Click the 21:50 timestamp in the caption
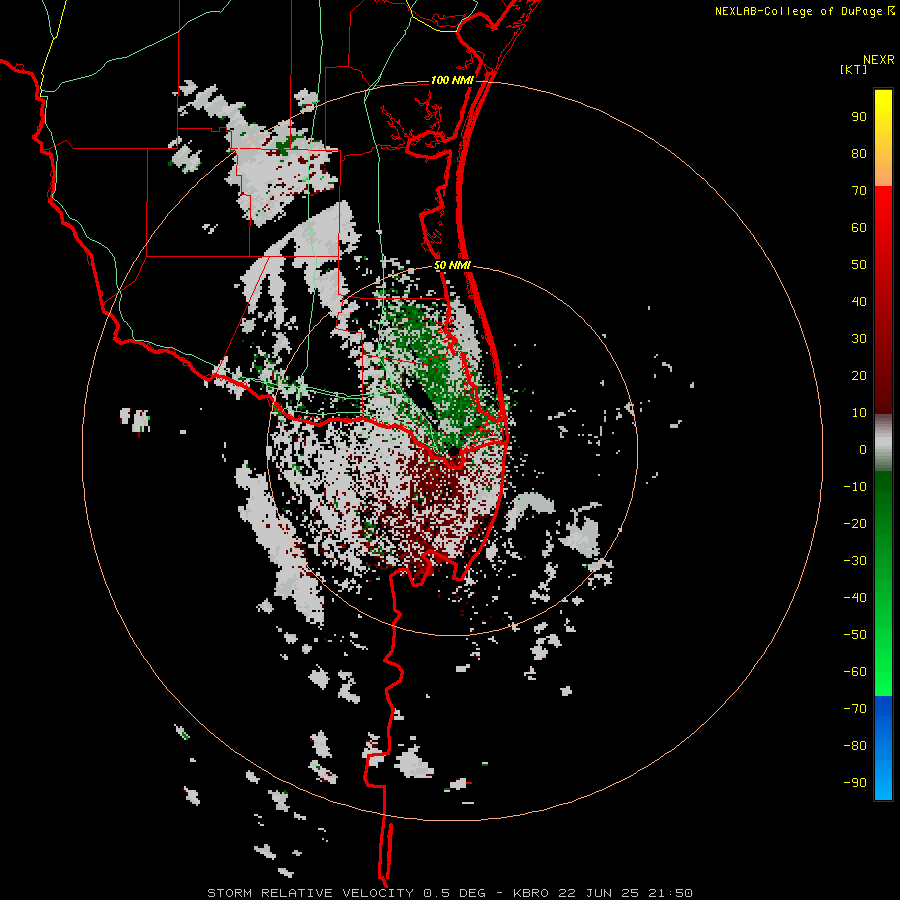 [x=670, y=893]
